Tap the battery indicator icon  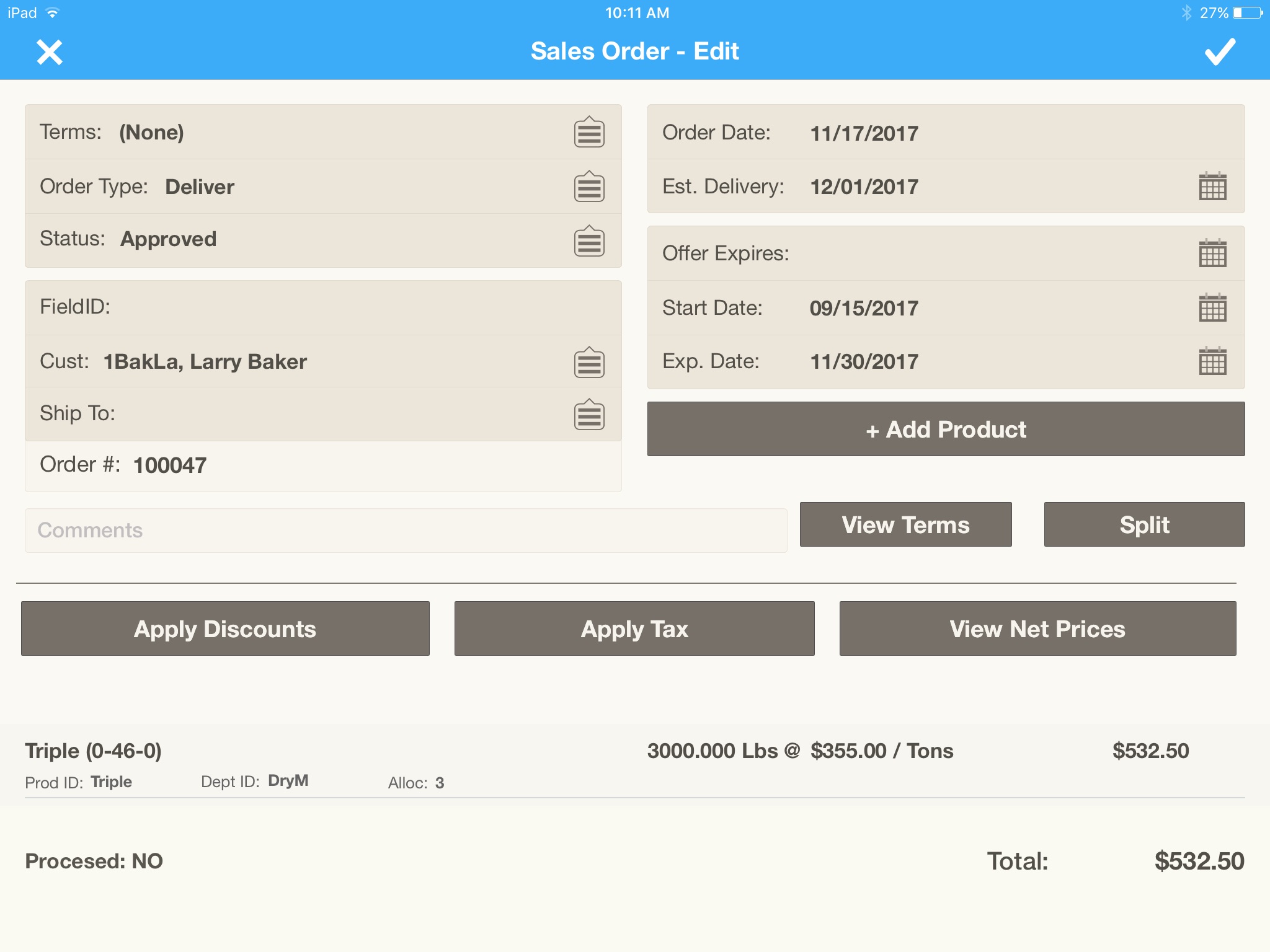coord(1248,12)
